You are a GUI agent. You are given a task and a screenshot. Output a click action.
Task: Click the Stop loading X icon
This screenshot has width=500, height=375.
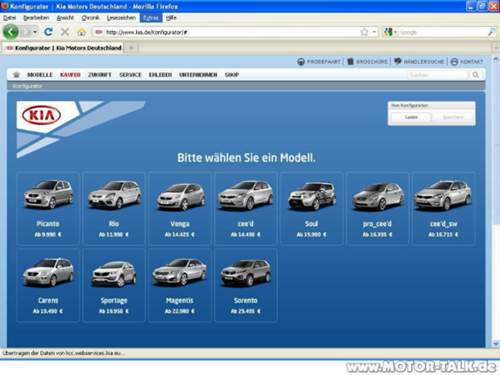pos(65,32)
